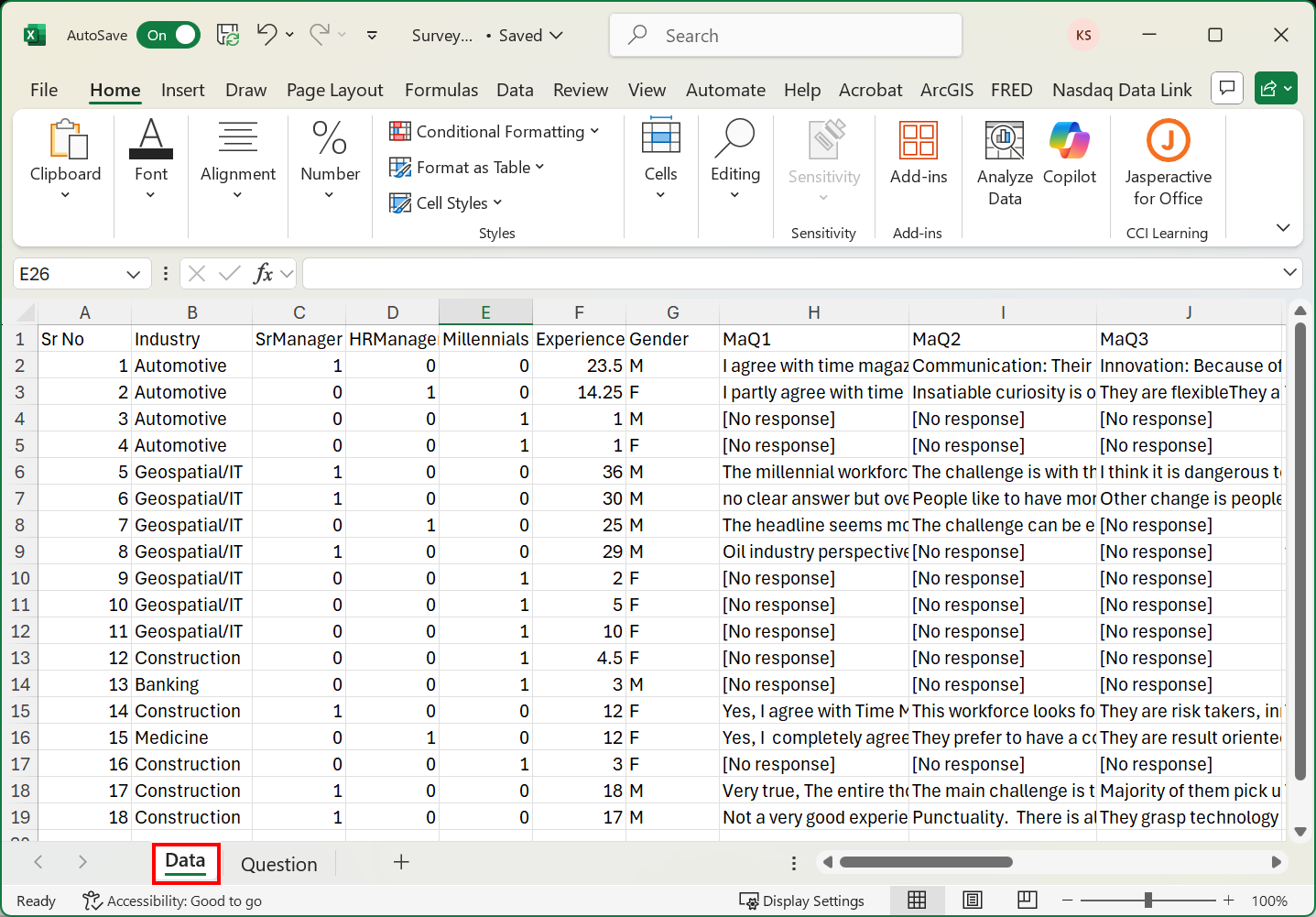Click the Redo icon
This screenshot has height=917, width=1316.
[x=319, y=35]
